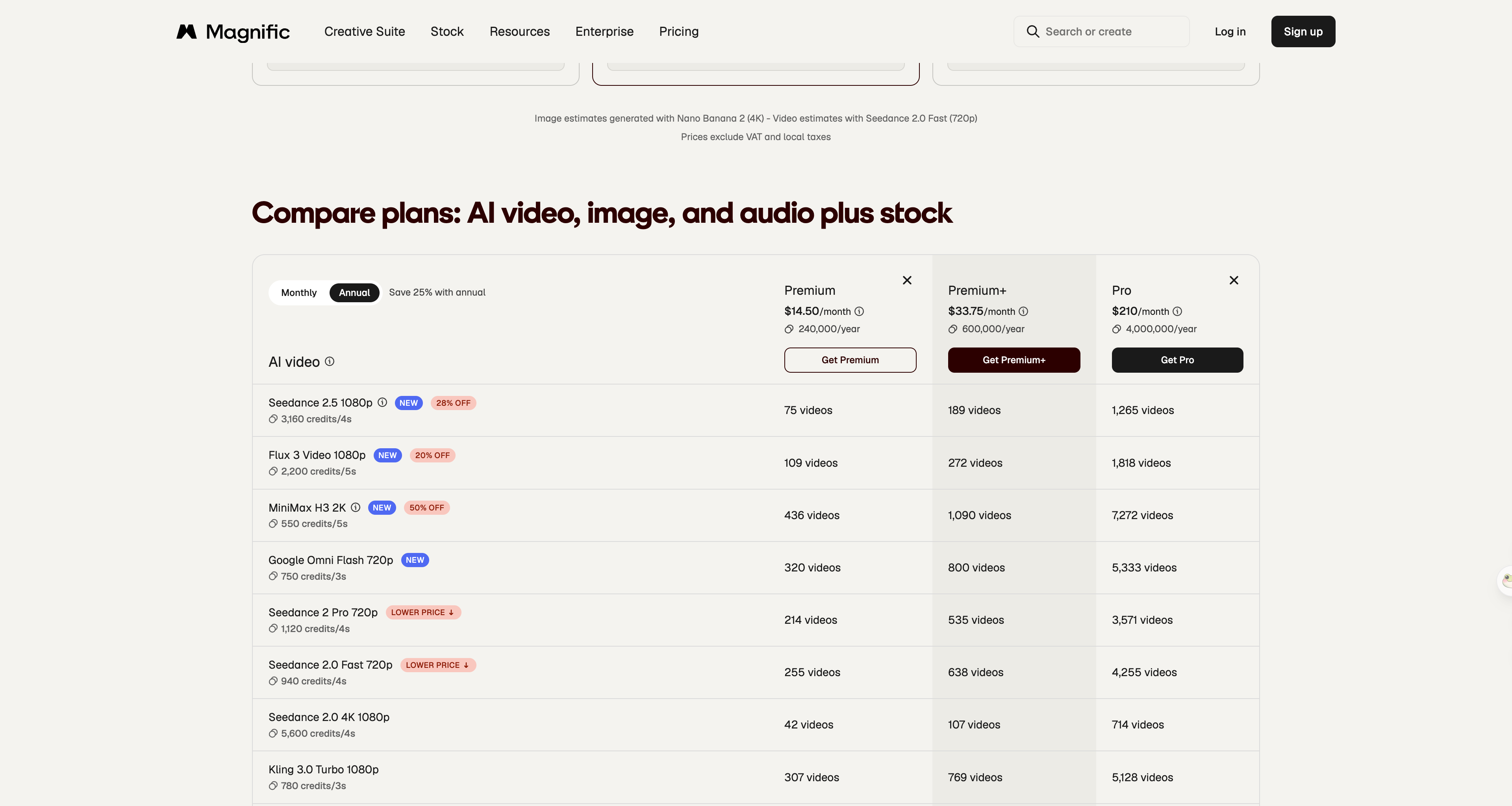This screenshot has height=806, width=1512.
Task: Click the '638 videos' cell
Action: click(976, 673)
